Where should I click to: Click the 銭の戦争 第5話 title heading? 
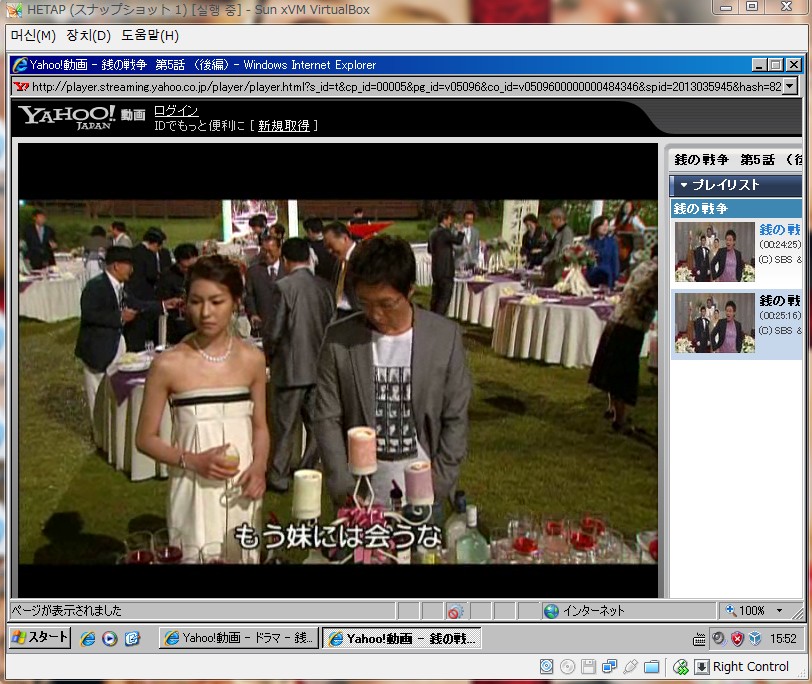coord(738,160)
